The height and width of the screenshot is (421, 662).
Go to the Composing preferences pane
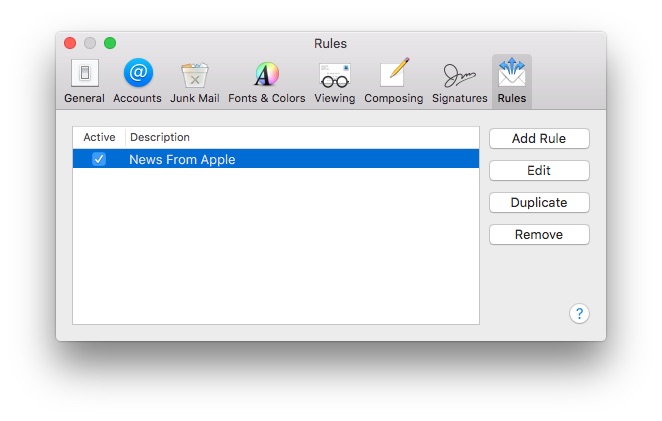[393, 80]
